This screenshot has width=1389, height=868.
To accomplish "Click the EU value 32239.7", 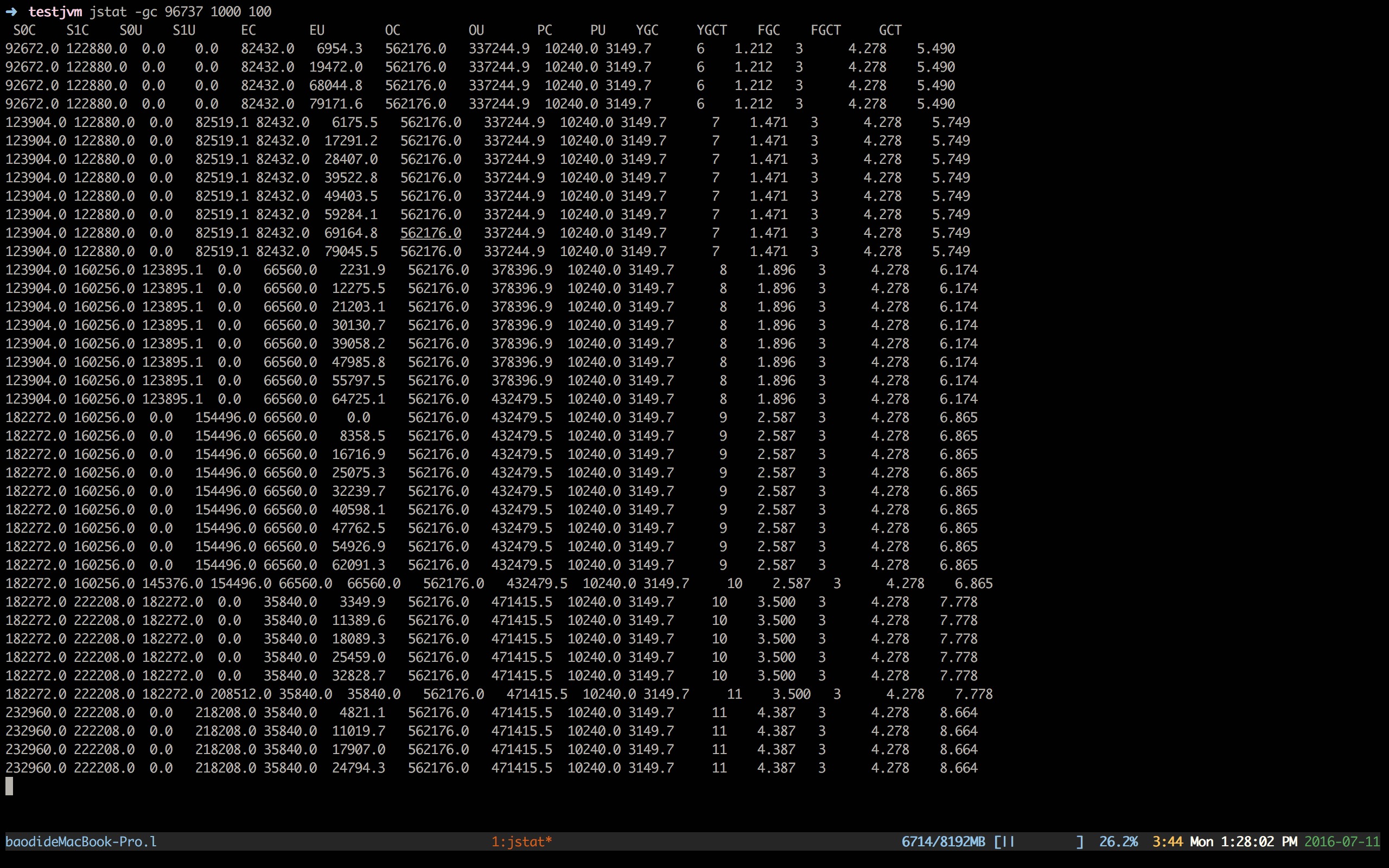I will [x=359, y=492].
